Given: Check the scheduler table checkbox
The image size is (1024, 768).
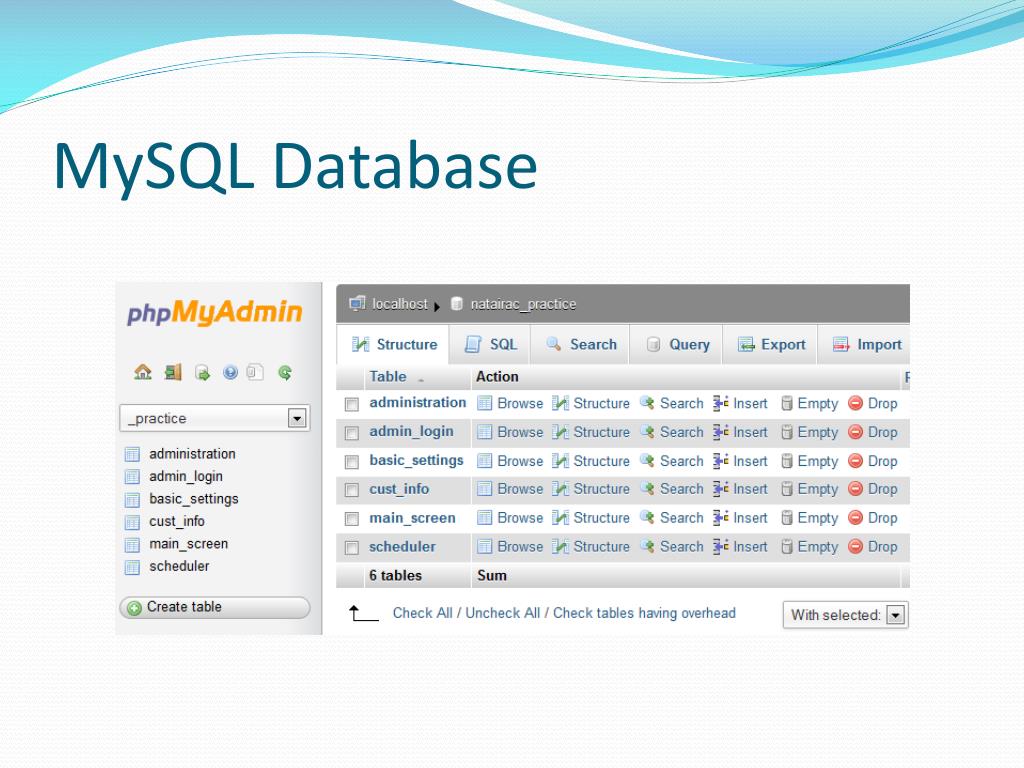Looking at the screenshot, I should point(352,547).
